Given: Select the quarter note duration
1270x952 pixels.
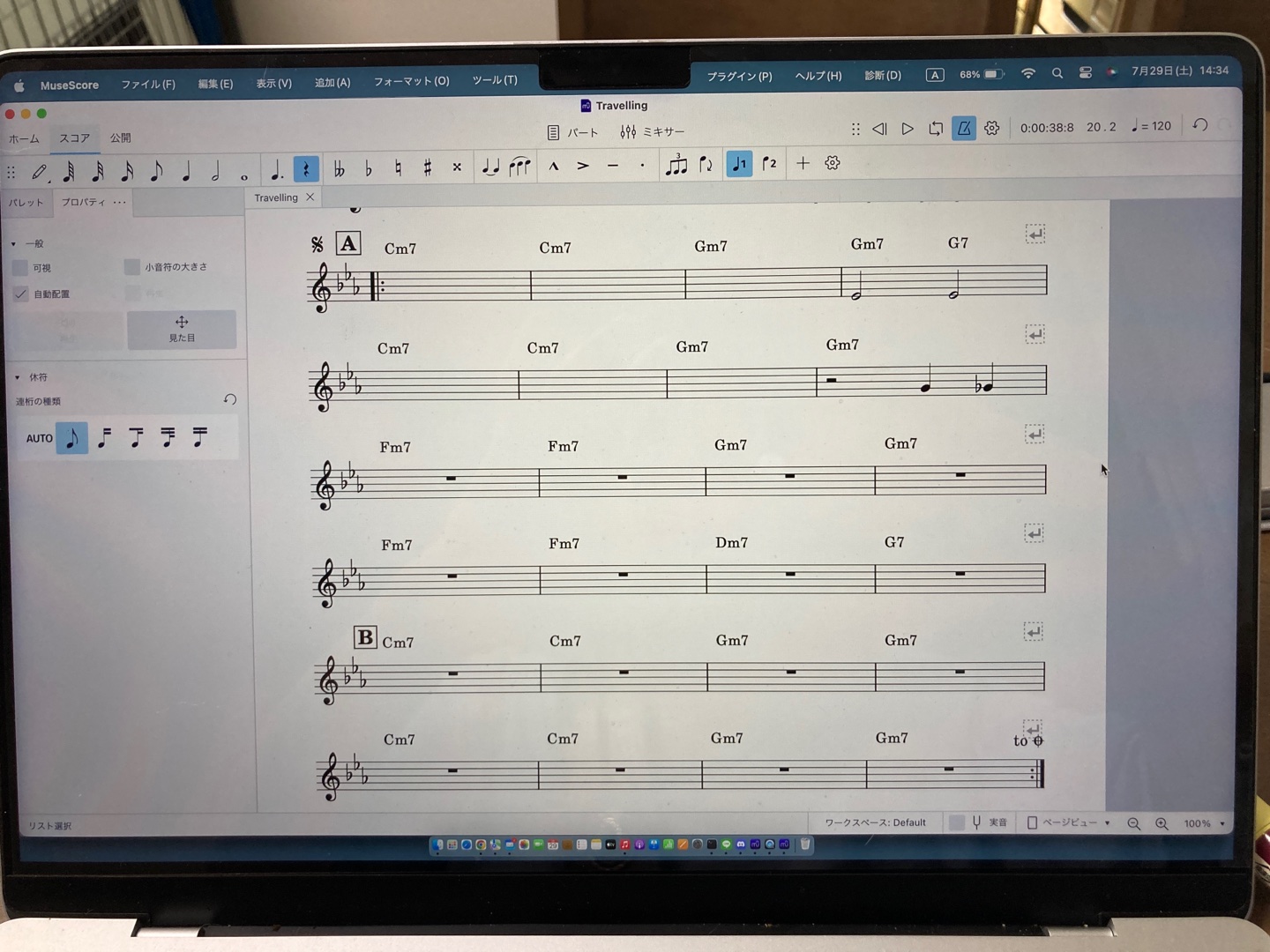Looking at the screenshot, I should click(x=186, y=171).
